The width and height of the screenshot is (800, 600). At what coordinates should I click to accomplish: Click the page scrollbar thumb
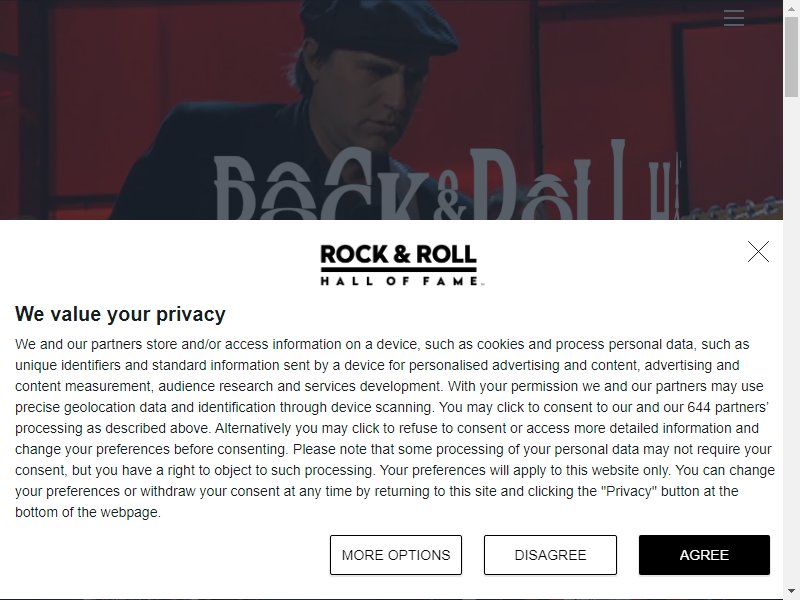[791, 56]
